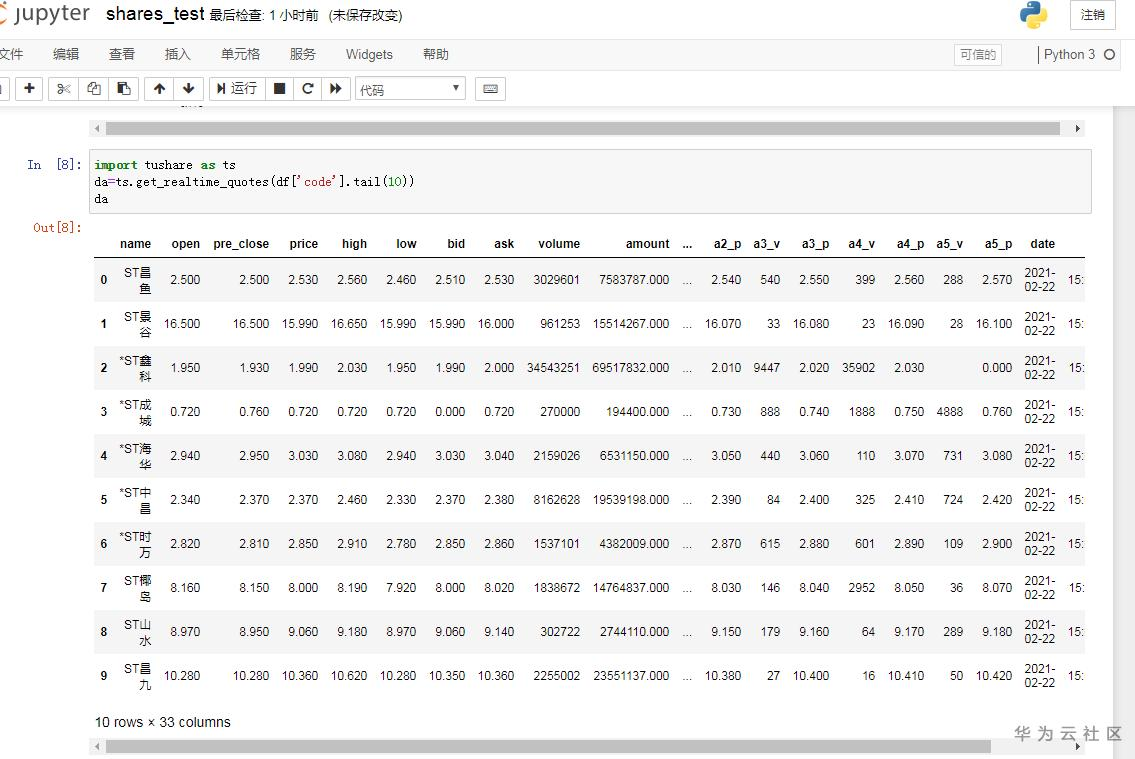Click the Jupyter logo
This screenshot has width=1135, height=759.
(45, 14)
